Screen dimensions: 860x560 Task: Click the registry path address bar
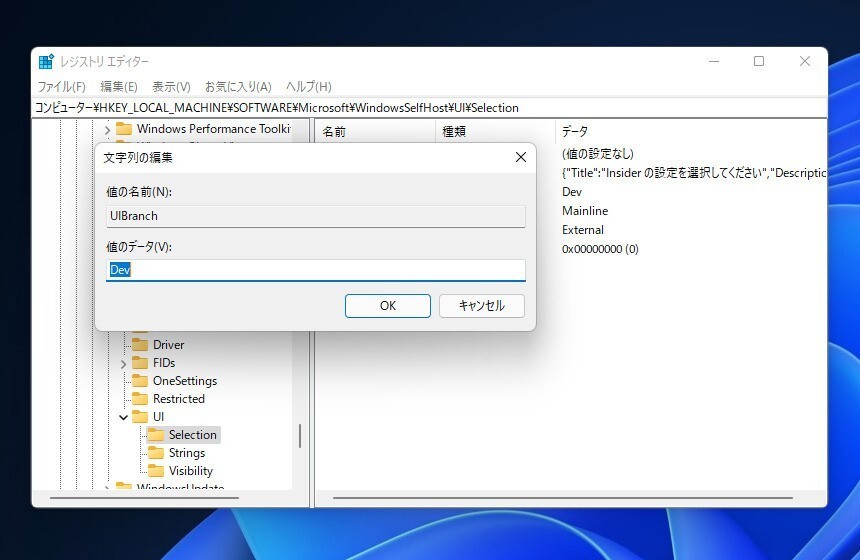(x=430, y=108)
